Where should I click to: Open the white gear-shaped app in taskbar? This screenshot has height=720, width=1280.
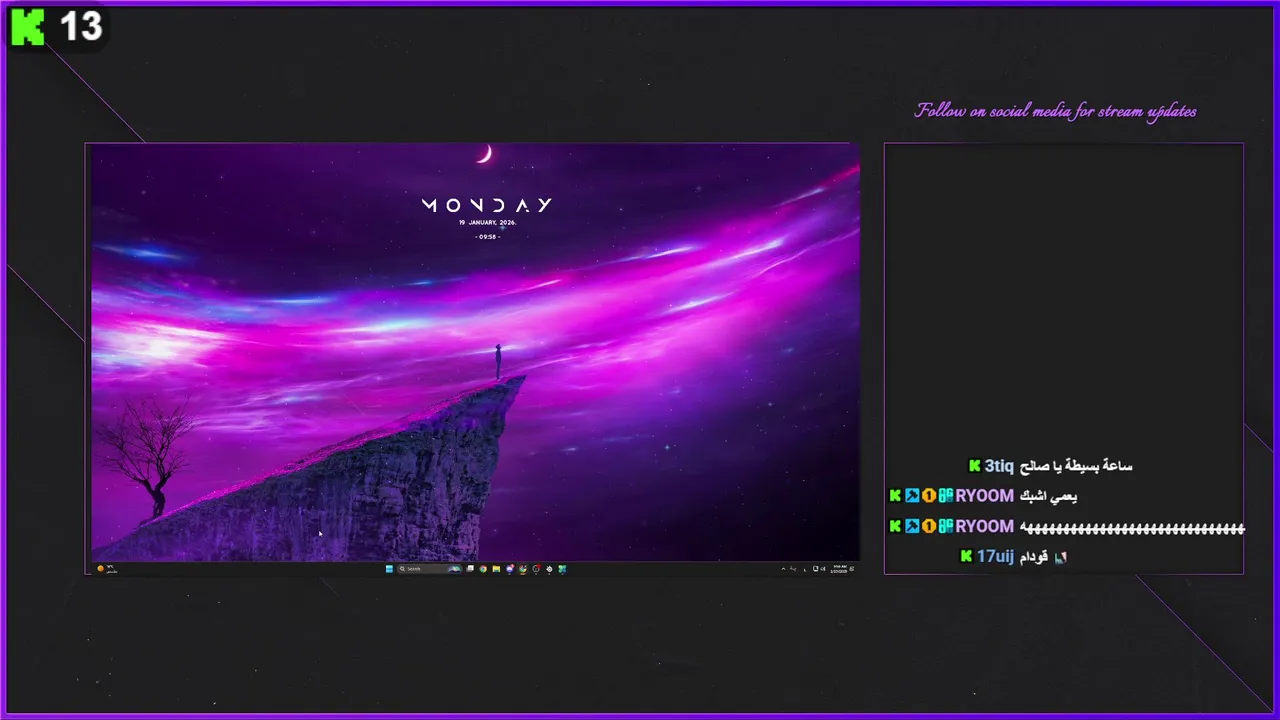[549, 569]
